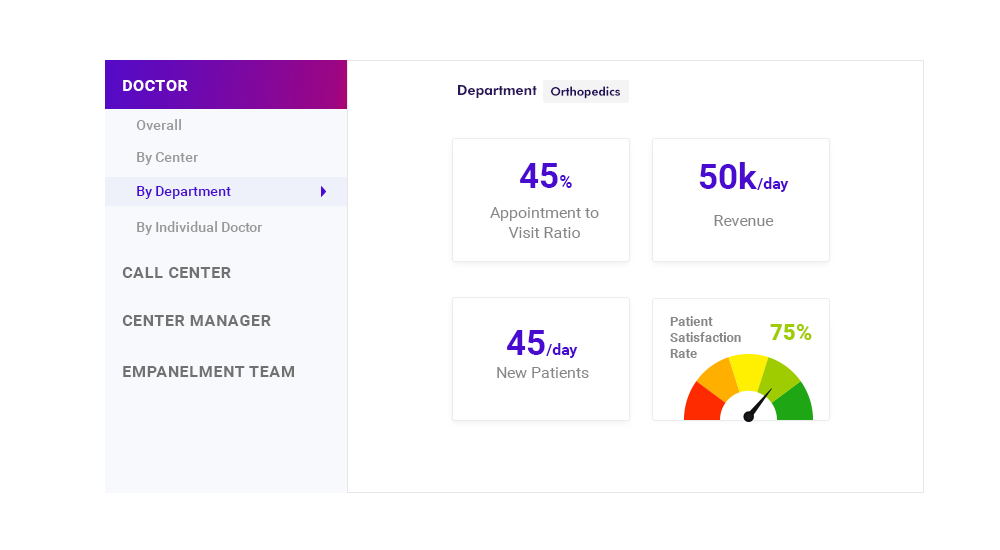The image size is (1000, 550).
Task: Go to the By Center view
Action: coord(167,157)
